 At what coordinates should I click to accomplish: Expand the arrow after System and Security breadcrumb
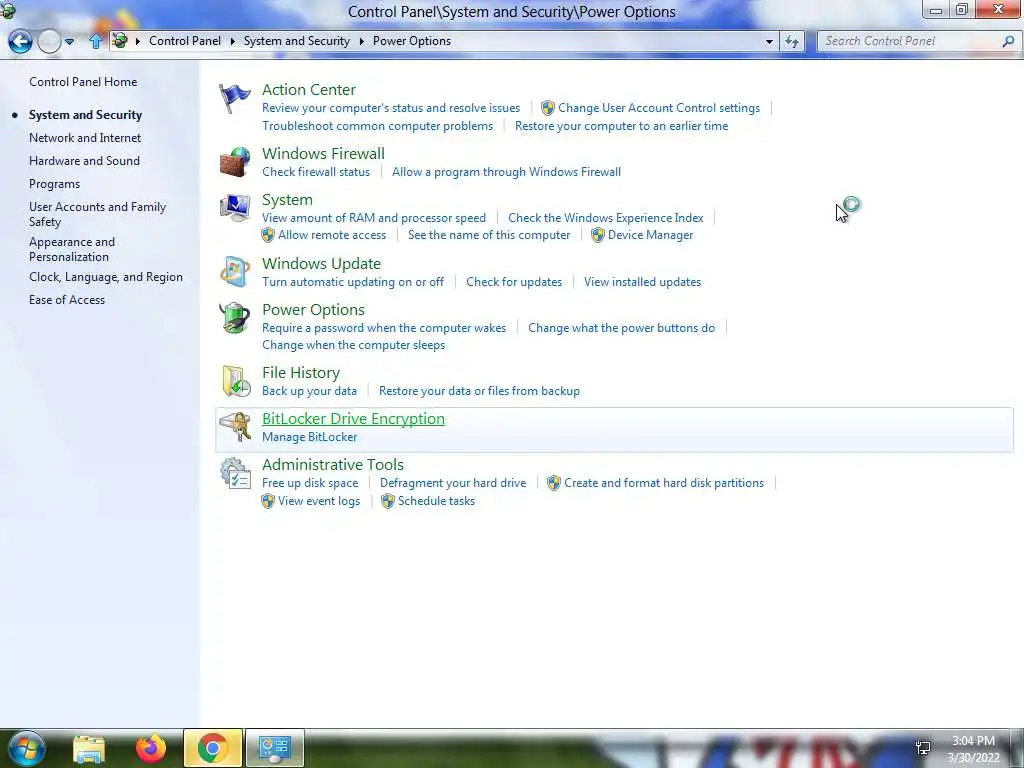(362, 41)
